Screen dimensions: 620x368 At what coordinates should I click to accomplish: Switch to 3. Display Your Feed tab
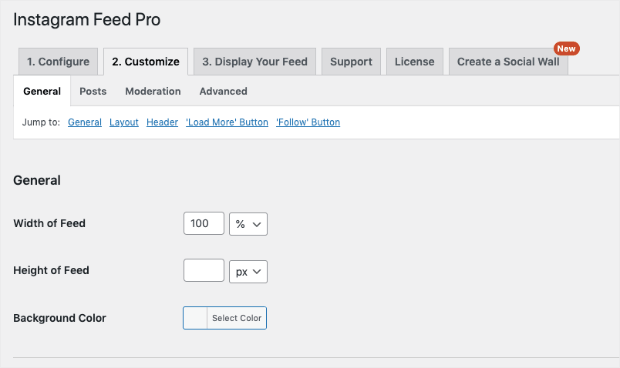click(255, 62)
